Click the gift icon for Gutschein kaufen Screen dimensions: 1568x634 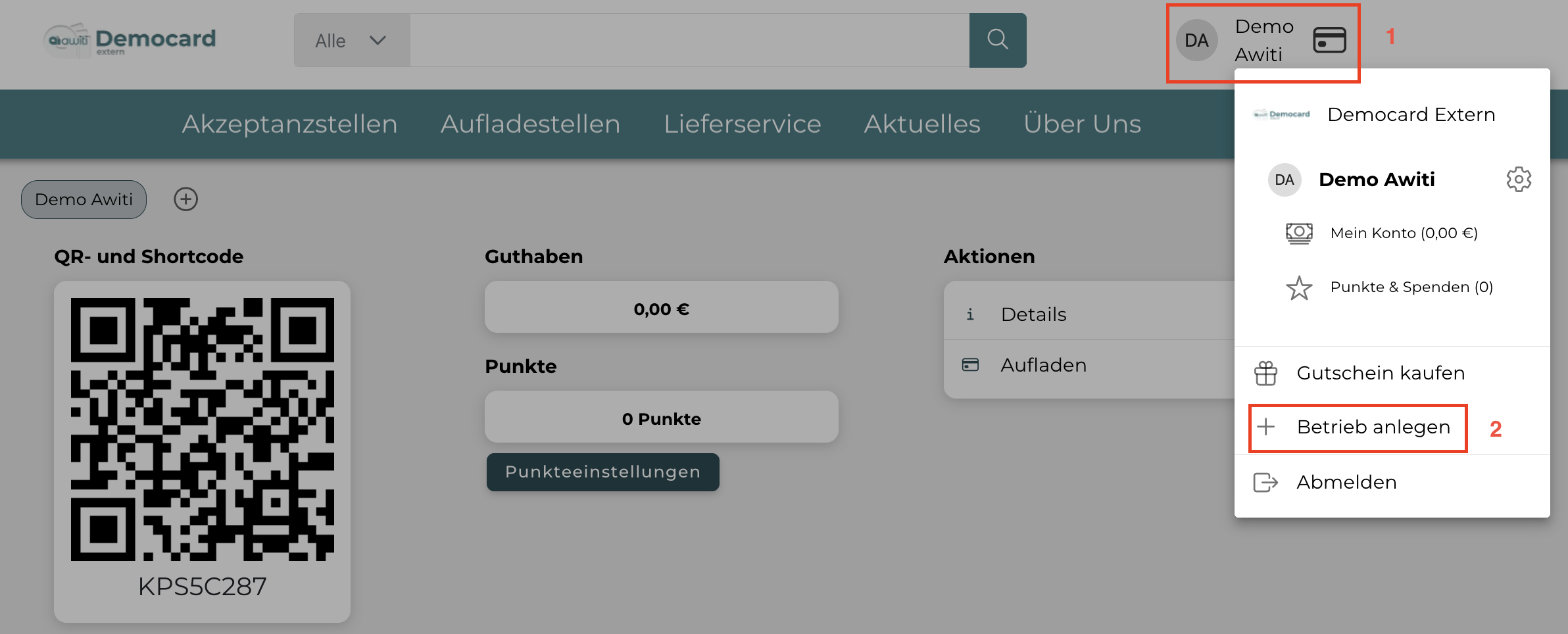coord(1265,373)
